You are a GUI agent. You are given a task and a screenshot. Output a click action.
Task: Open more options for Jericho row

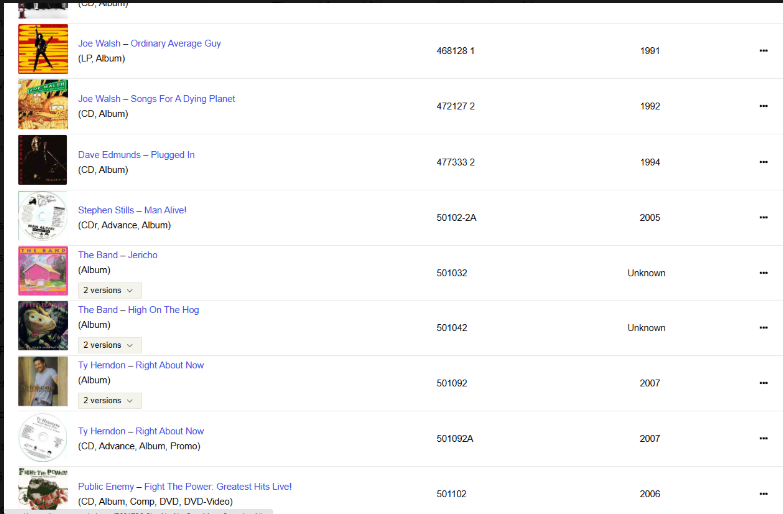tap(763, 273)
